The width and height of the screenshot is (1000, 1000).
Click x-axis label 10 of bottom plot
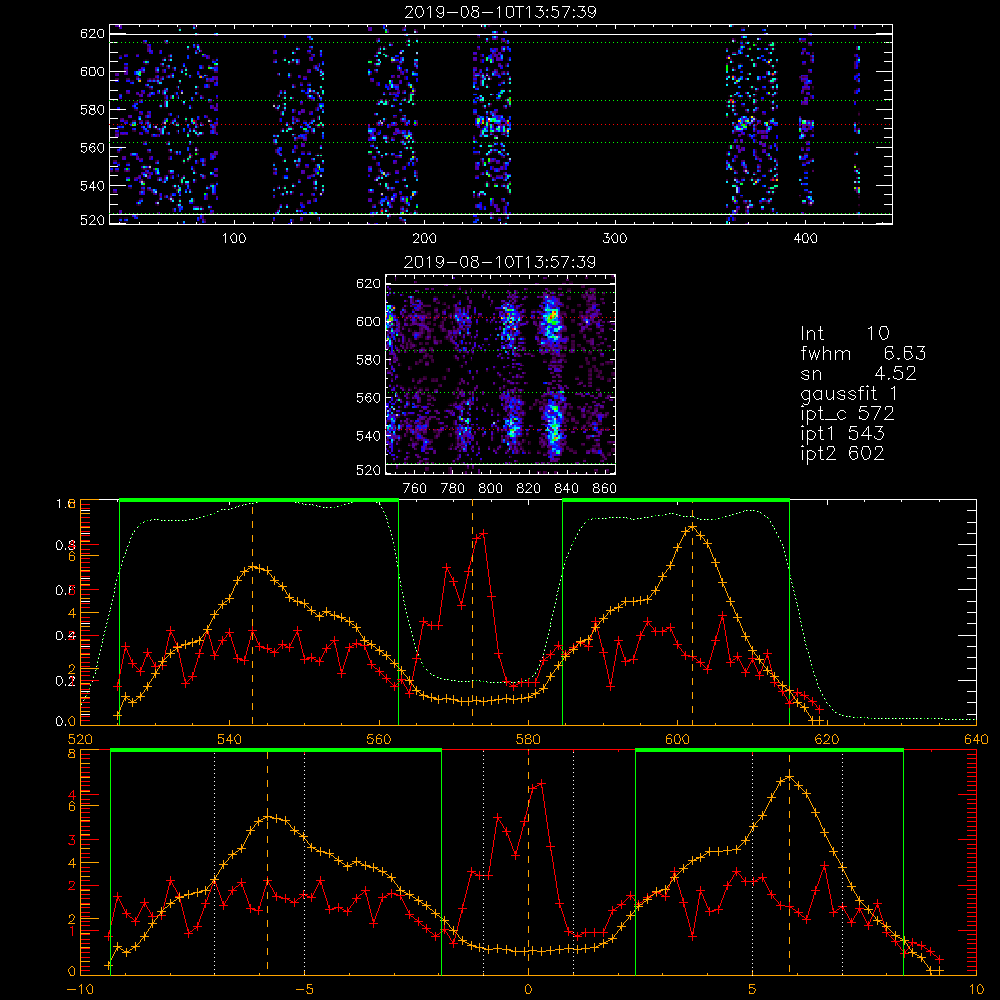point(976,990)
